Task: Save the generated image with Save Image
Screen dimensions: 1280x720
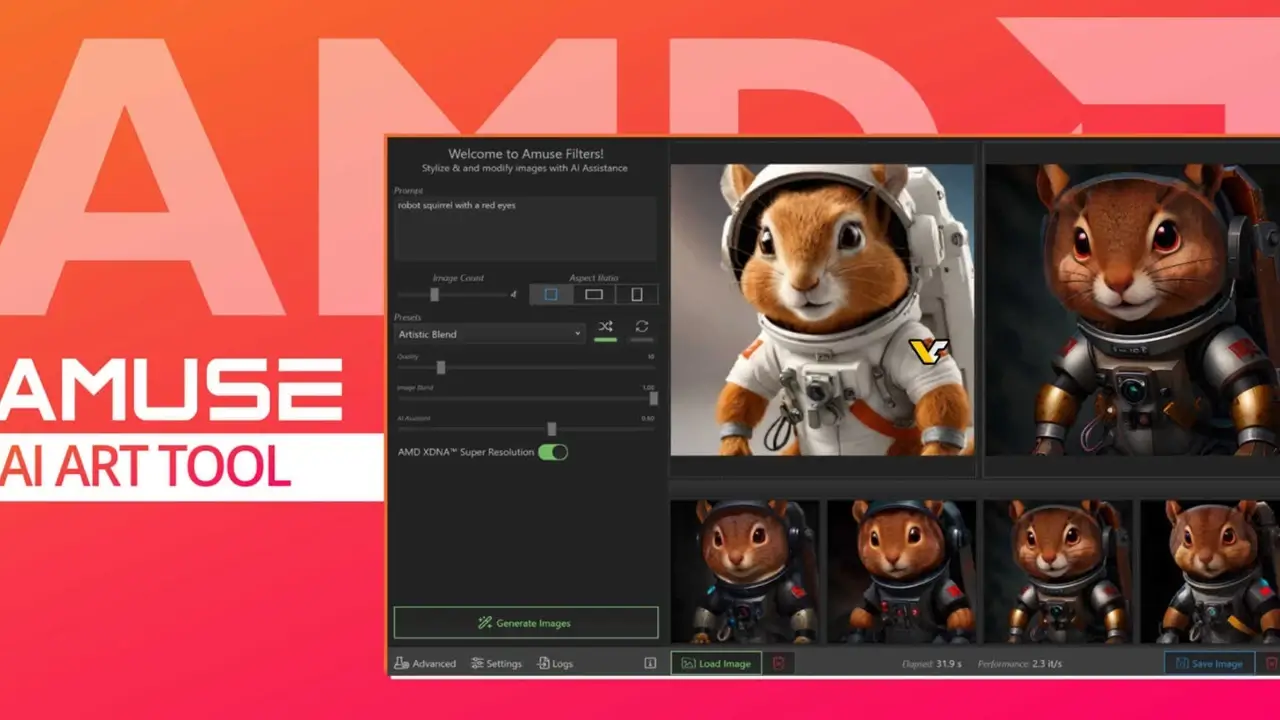Action: click(x=1208, y=662)
